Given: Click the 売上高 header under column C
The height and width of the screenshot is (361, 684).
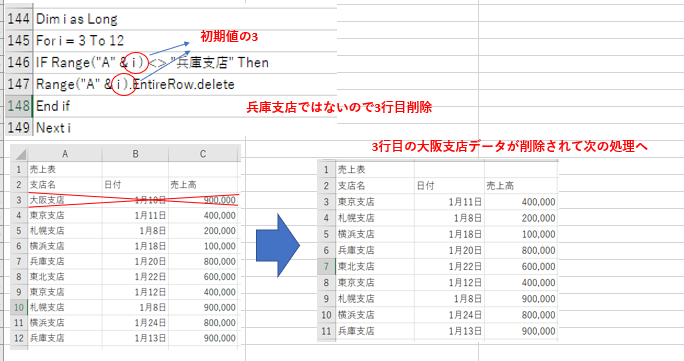Looking at the screenshot, I should tap(203, 185).
